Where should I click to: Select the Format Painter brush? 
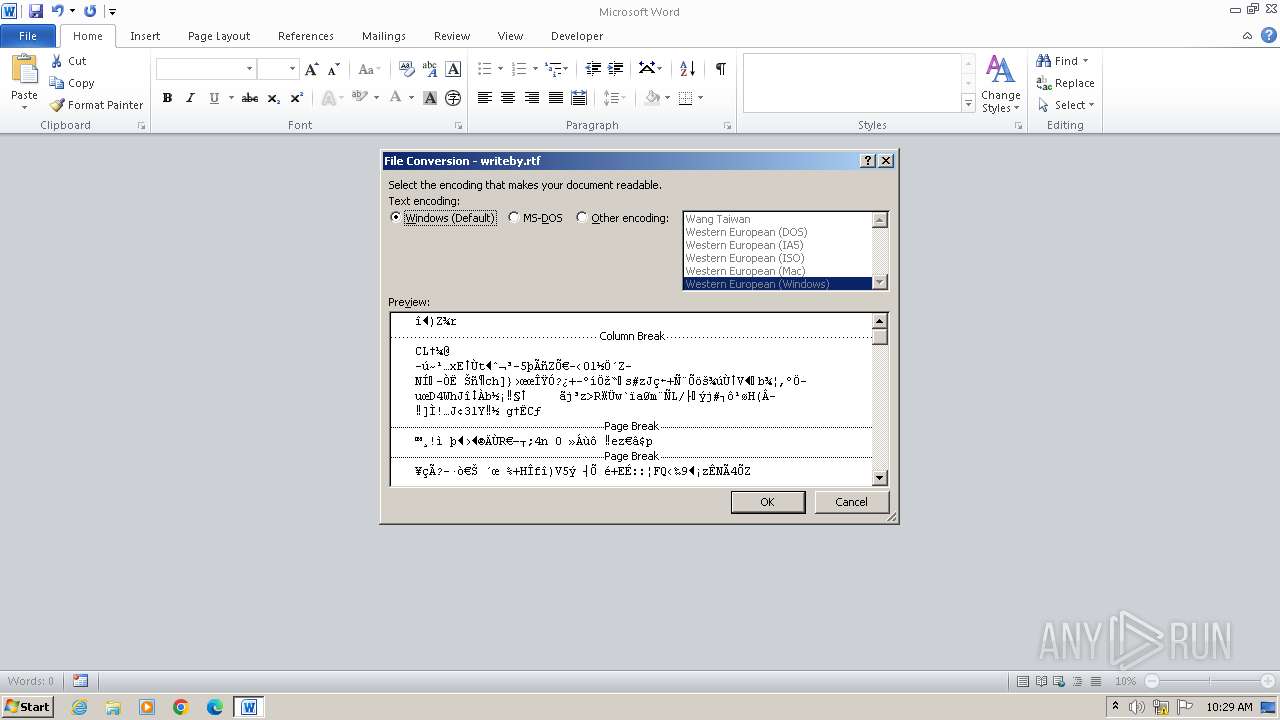click(x=57, y=105)
